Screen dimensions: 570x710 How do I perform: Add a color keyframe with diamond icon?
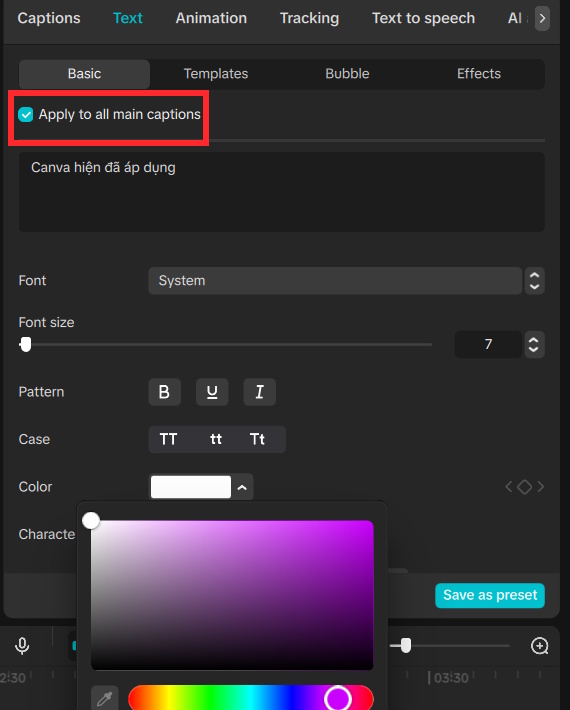(524, 487)
